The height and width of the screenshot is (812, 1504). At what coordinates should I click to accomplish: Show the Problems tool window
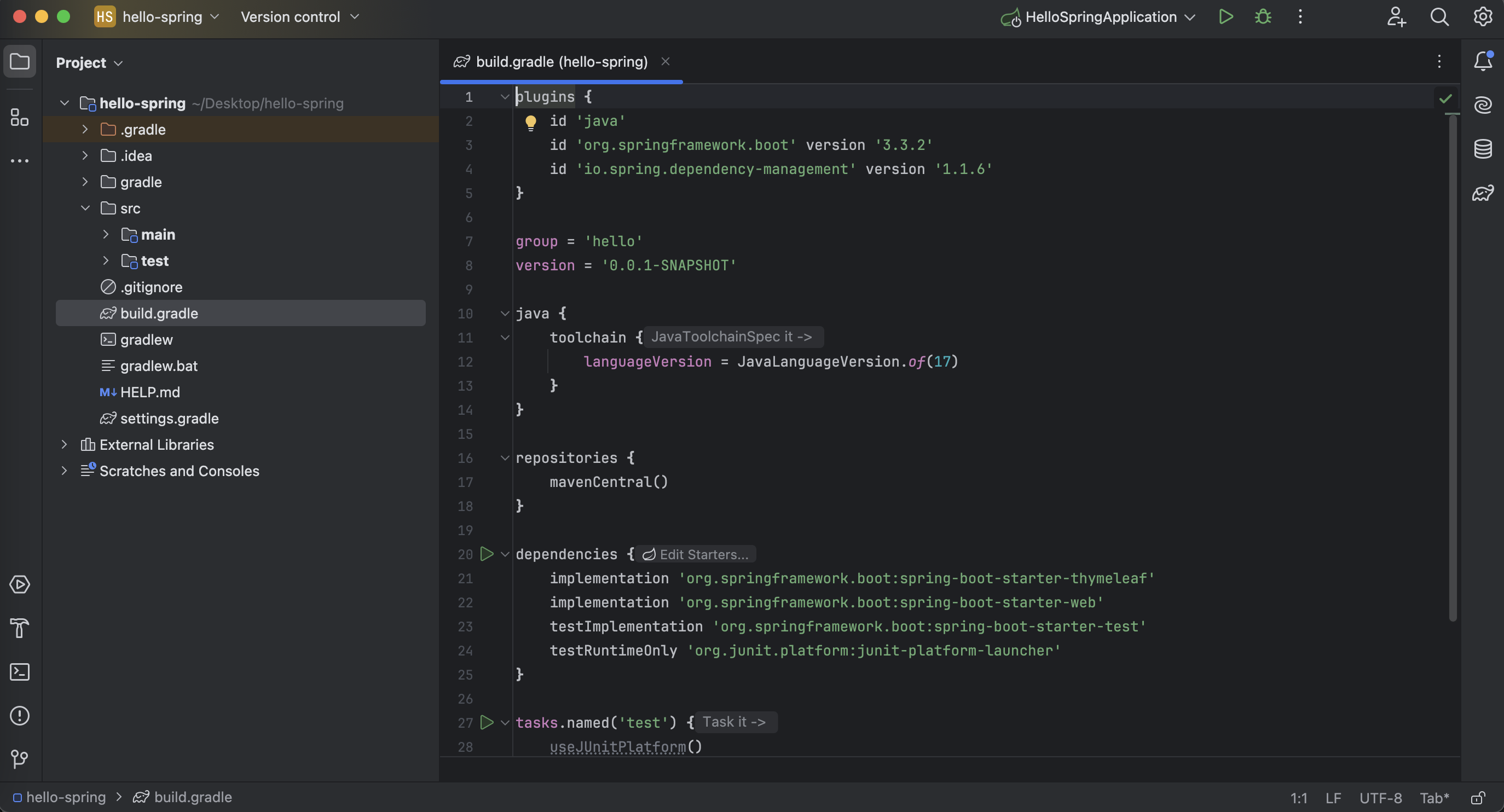[x=20, y=716]
